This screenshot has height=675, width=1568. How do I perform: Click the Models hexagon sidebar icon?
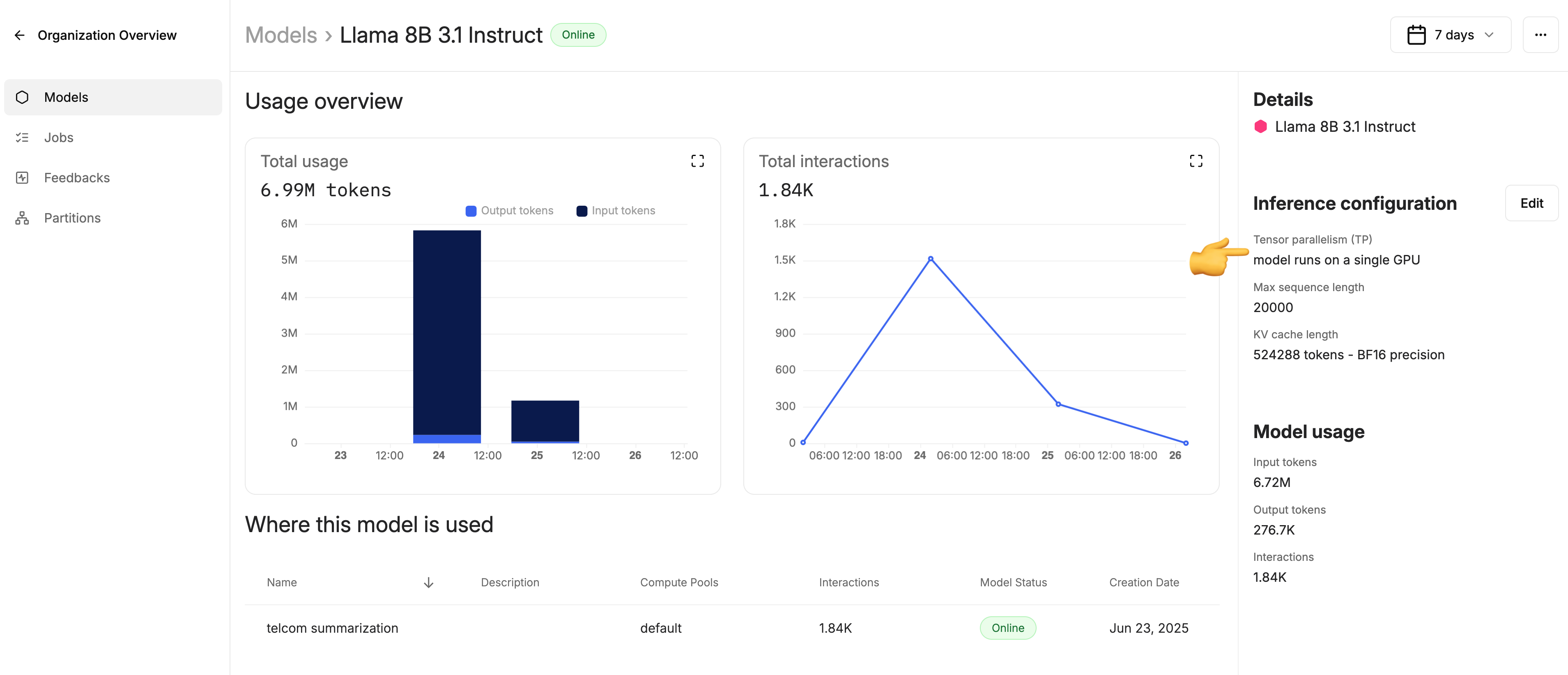pos(23,97)
